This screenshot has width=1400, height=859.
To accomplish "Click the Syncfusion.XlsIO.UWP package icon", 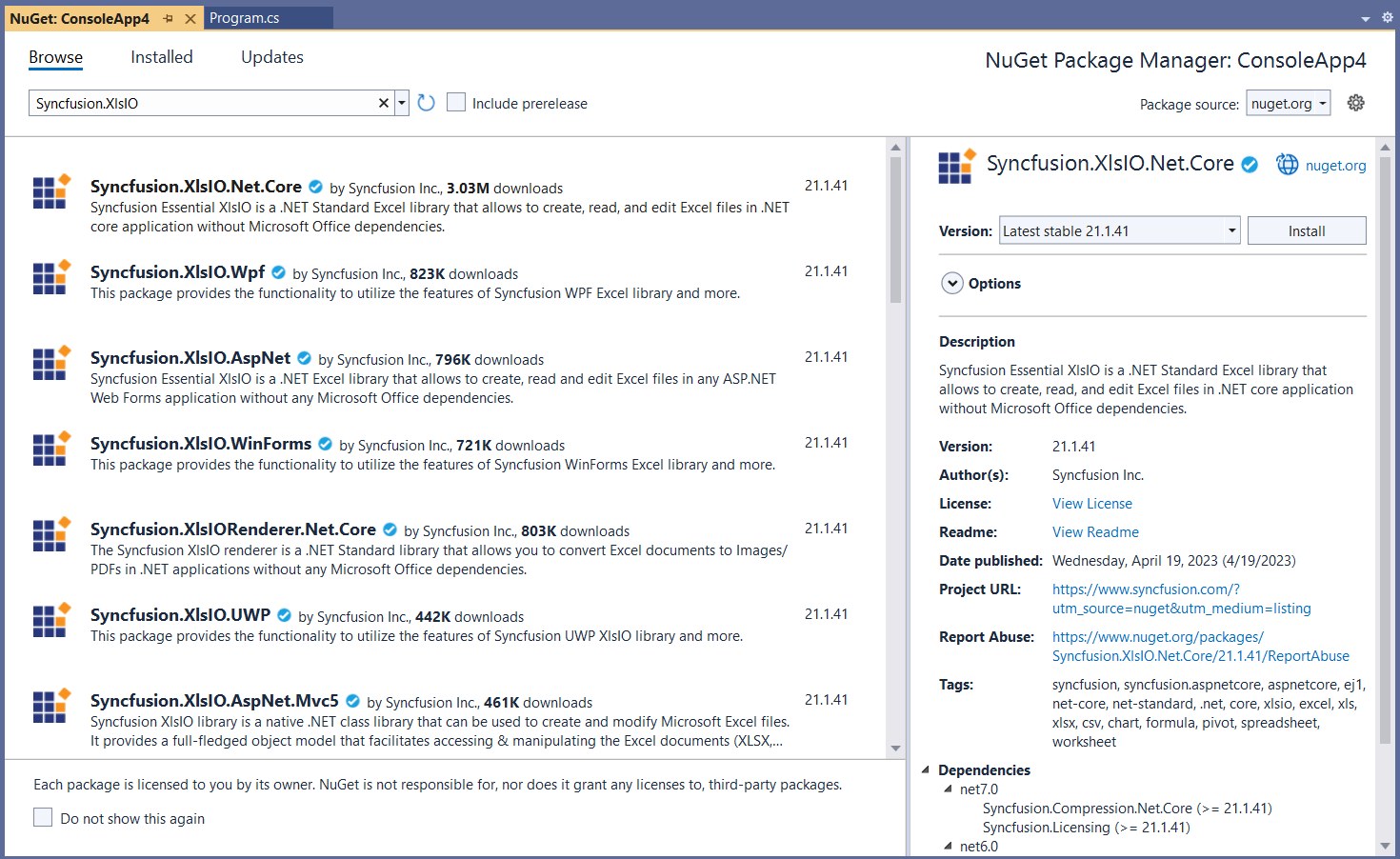I will 51,620.
